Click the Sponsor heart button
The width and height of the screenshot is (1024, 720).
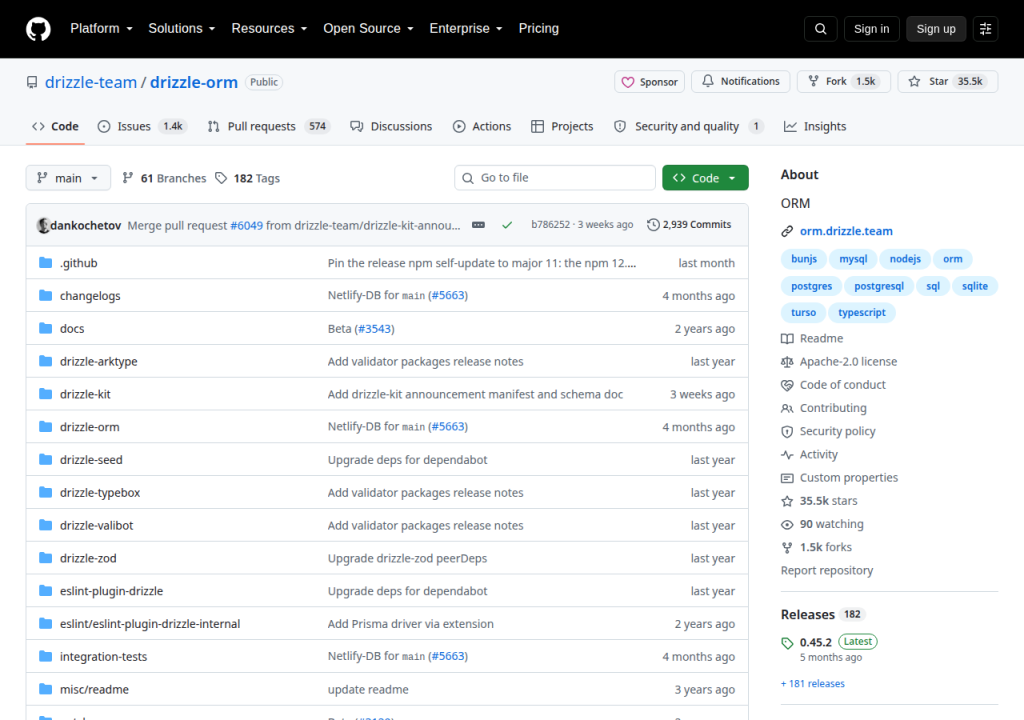[x=649, y=82]
